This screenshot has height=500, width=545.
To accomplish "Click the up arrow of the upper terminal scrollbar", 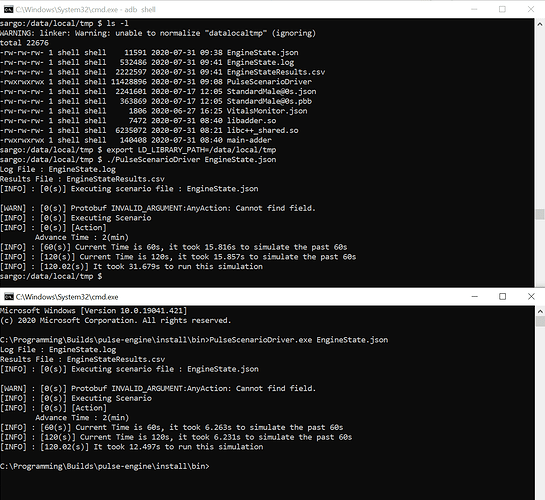I will (x=540, y=24).
